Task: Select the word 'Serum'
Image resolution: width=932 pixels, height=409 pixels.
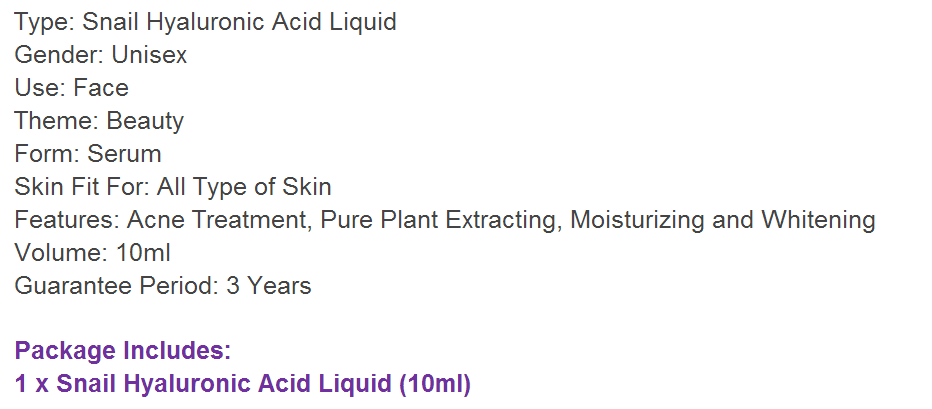Action: (x=124, y=154)
